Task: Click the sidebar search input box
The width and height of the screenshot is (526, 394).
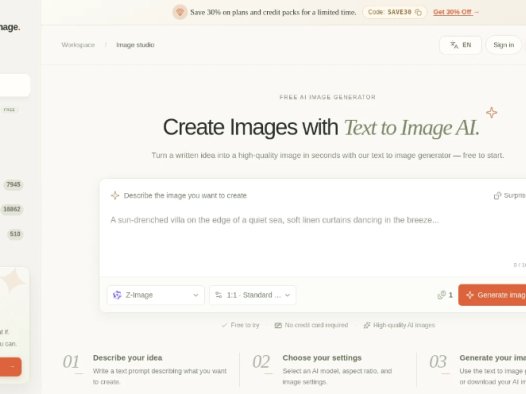Action: pos(15,85)
